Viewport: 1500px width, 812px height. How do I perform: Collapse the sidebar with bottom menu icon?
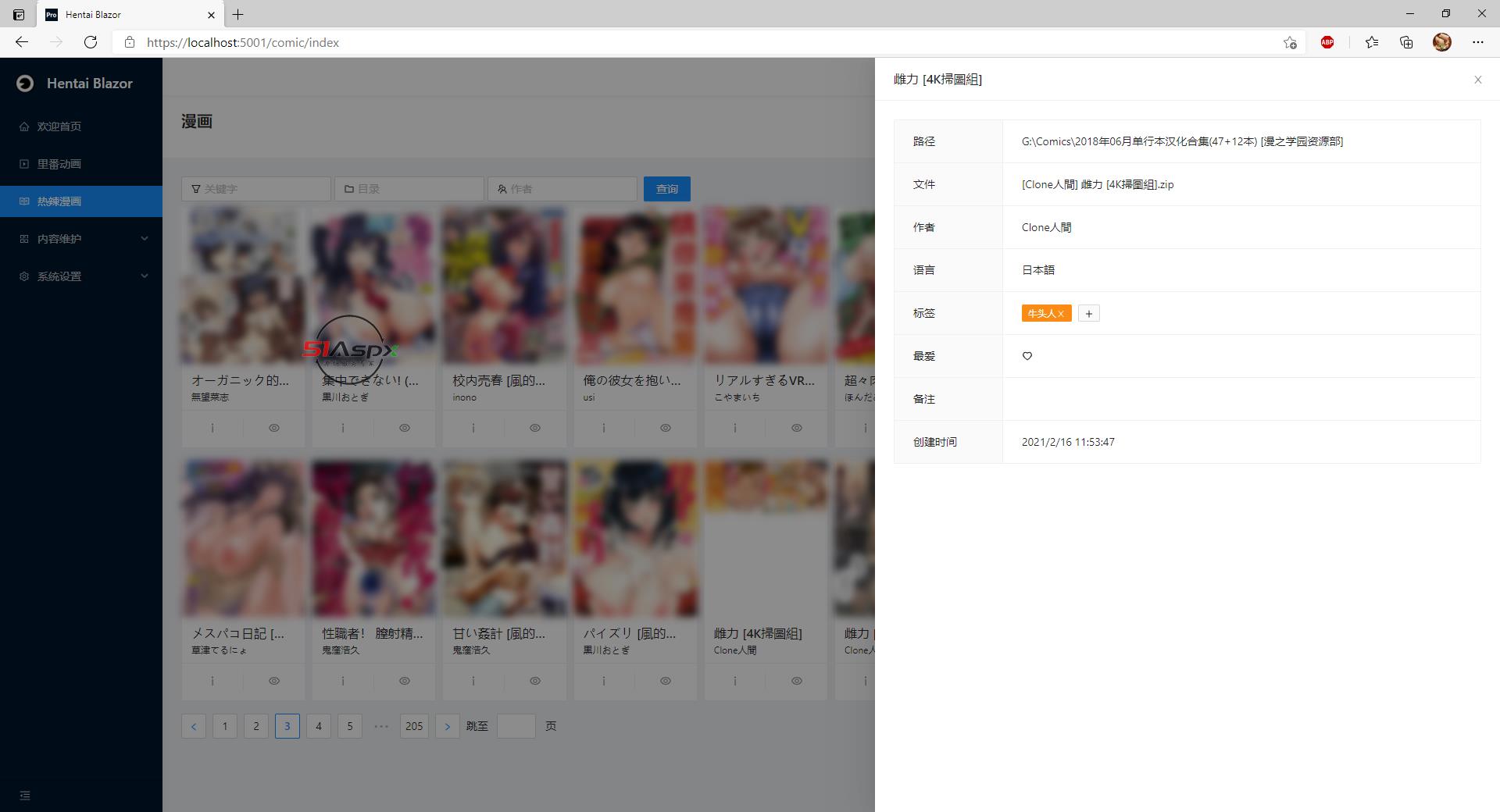[x=25, y=796]
